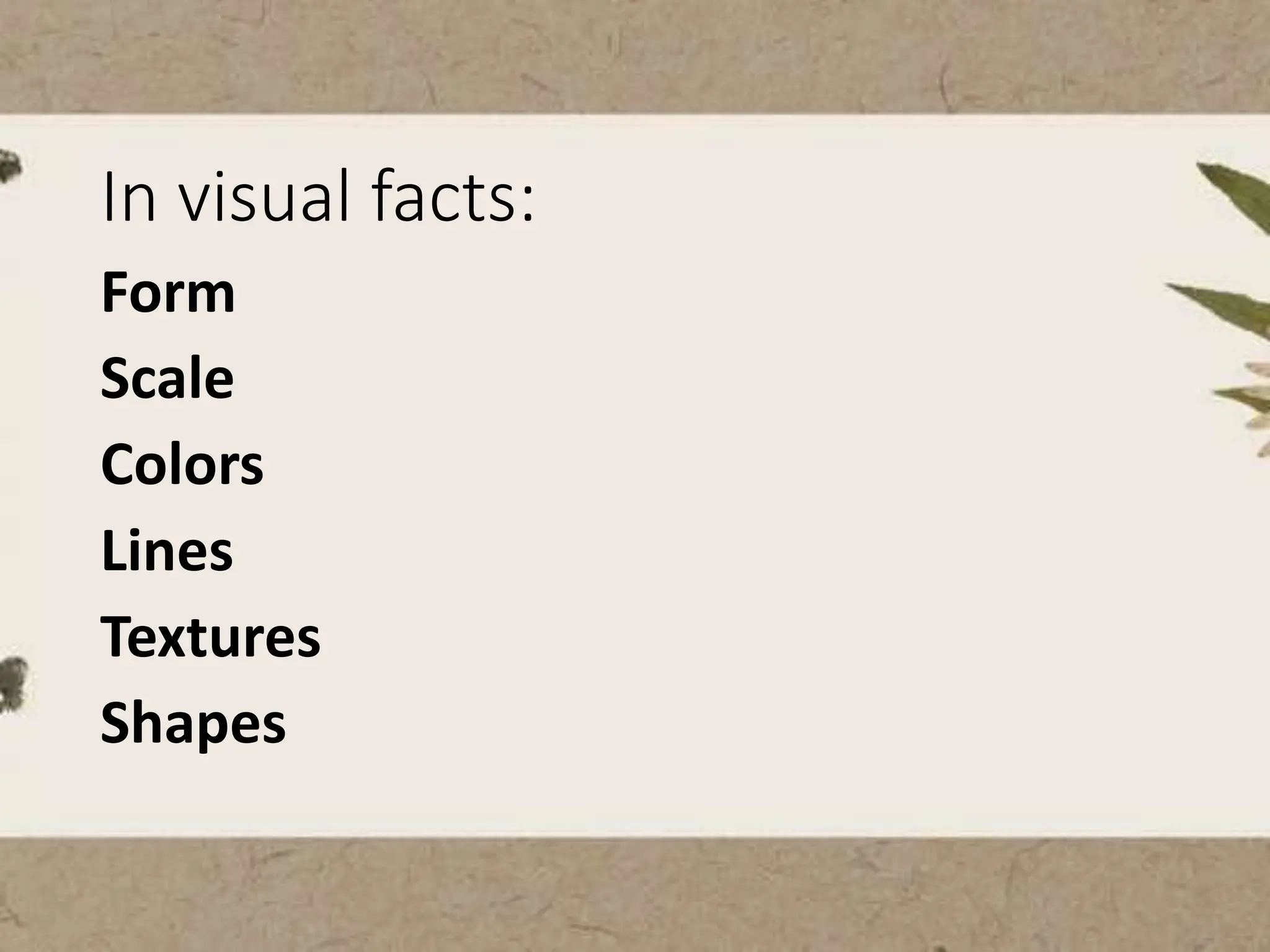This screenshot has width=1270, height=952.
Task: Click the dark plant sprig at upper left
Action: 10,165
